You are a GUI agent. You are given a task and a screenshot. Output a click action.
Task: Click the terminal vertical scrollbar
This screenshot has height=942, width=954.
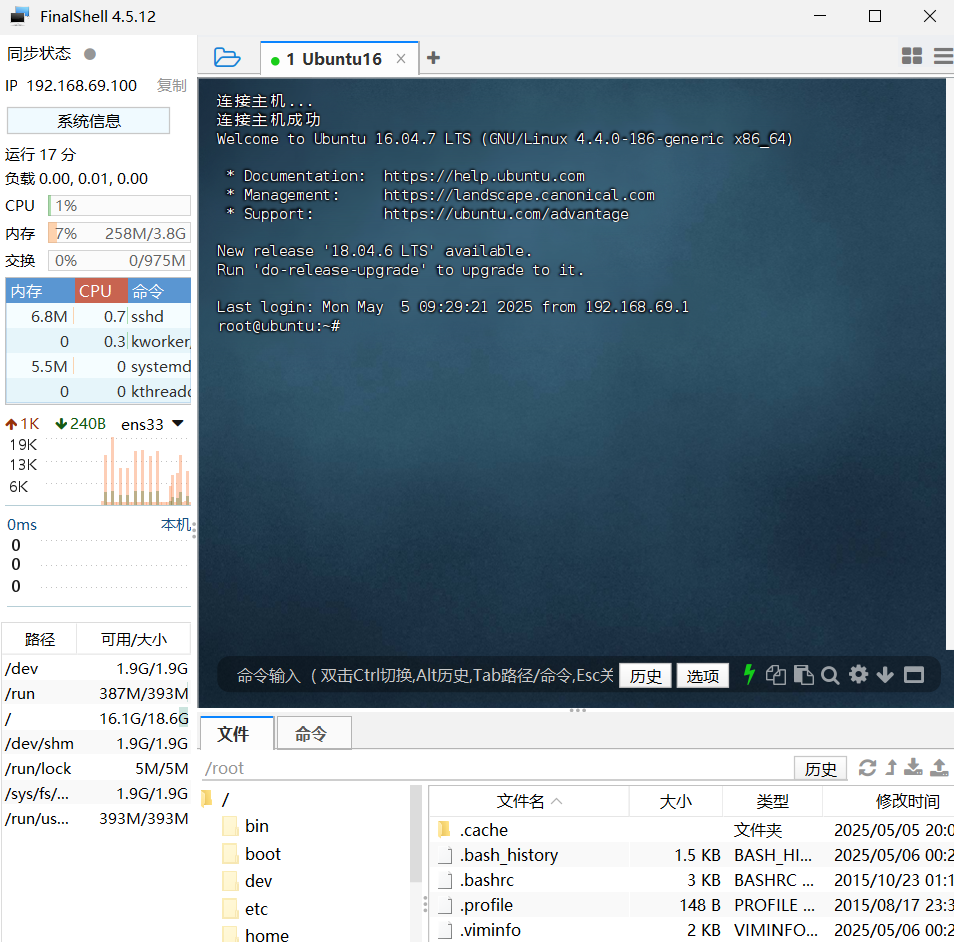950,365
